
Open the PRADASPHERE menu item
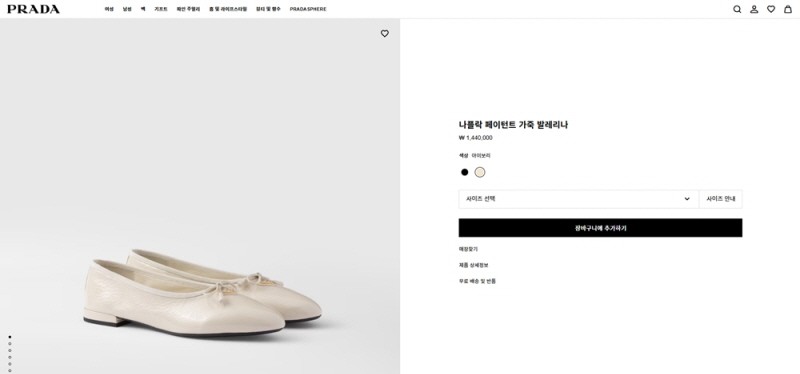click(308, 9)
